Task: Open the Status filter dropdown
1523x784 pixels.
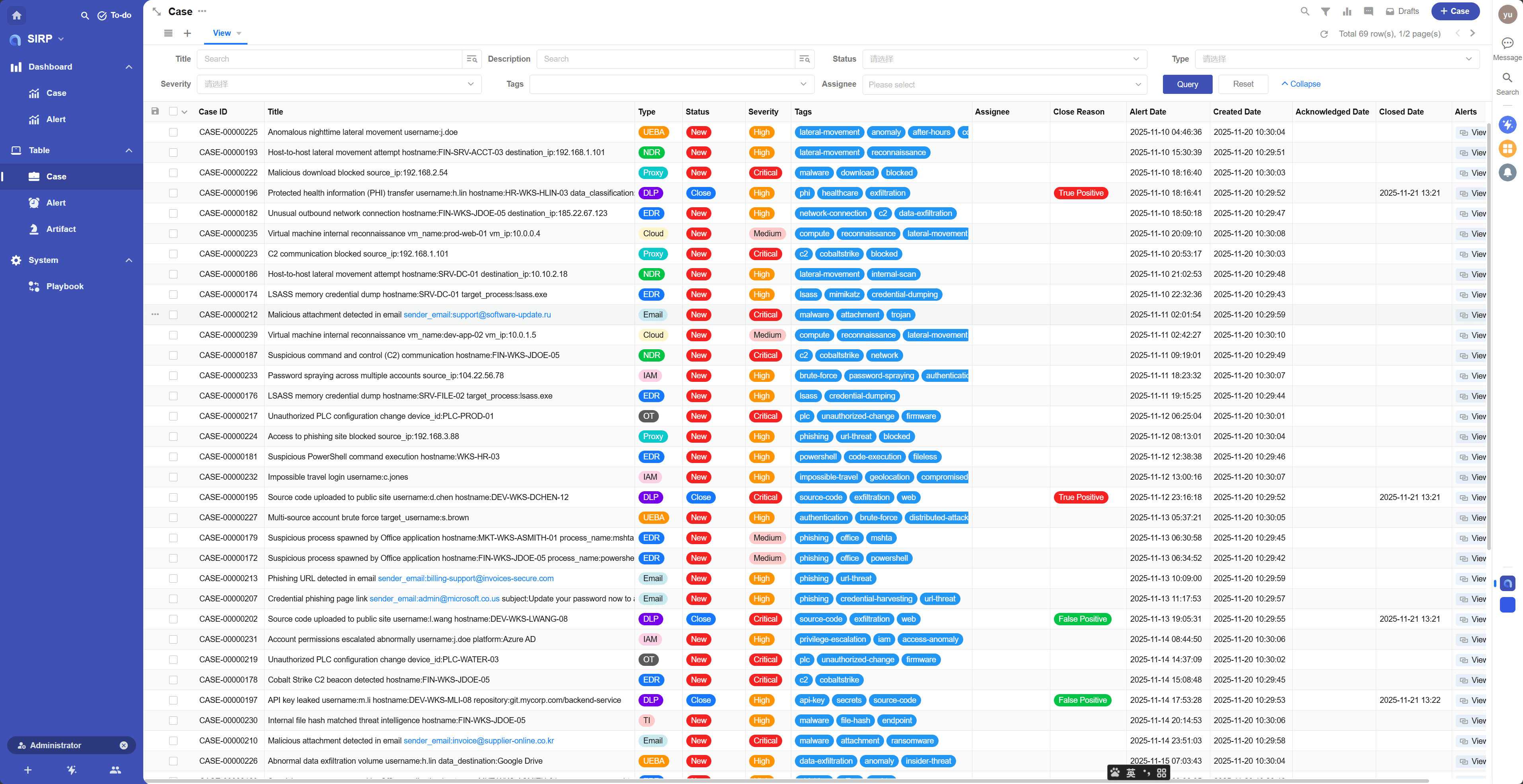Action: (1004, 59)
